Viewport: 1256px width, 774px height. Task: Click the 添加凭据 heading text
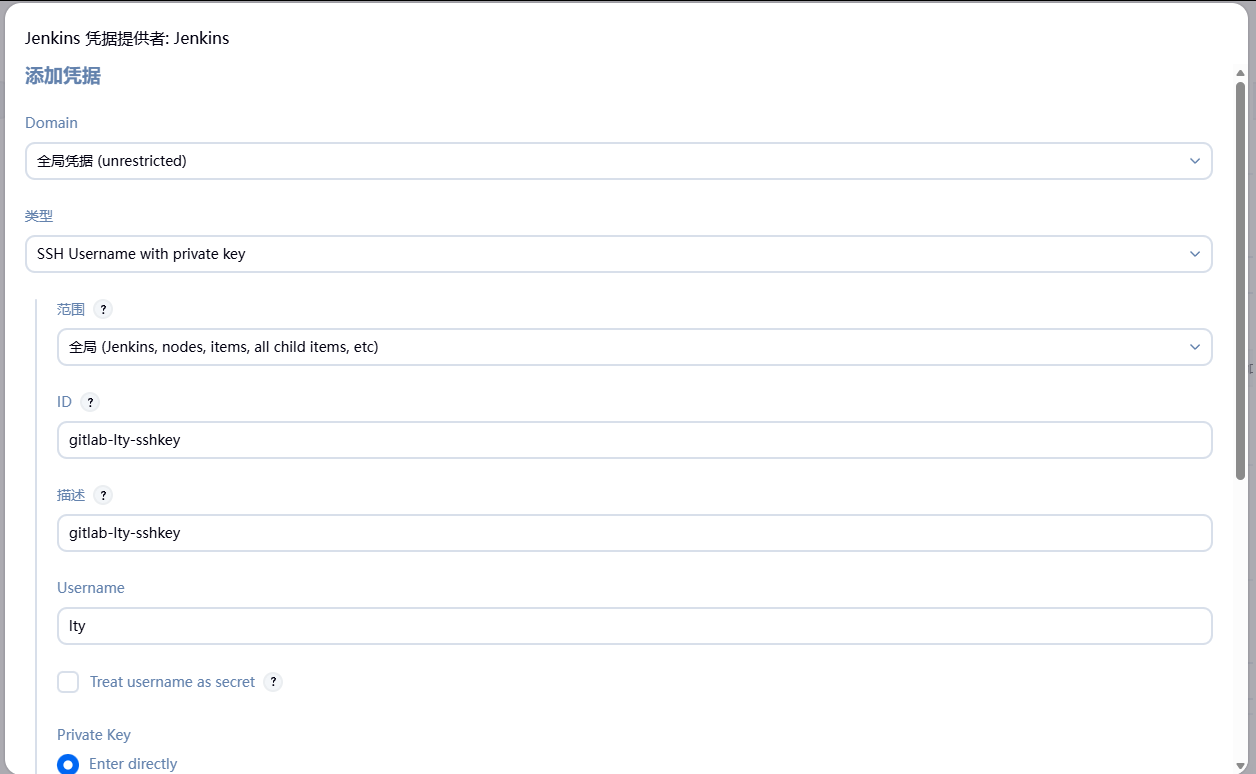pyautogui.click(x=63, y=76)
